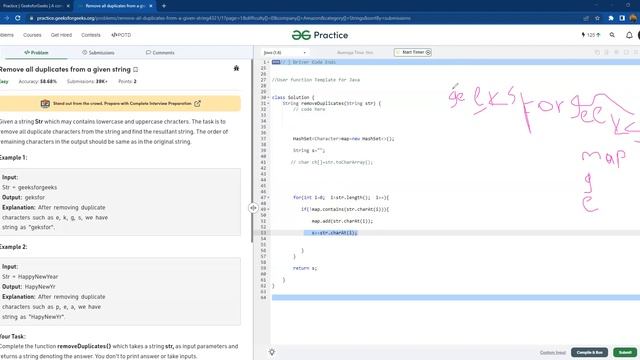The image size is (640, 360).
Task: Close the Remove all duplicates tab
Action: 151,6
